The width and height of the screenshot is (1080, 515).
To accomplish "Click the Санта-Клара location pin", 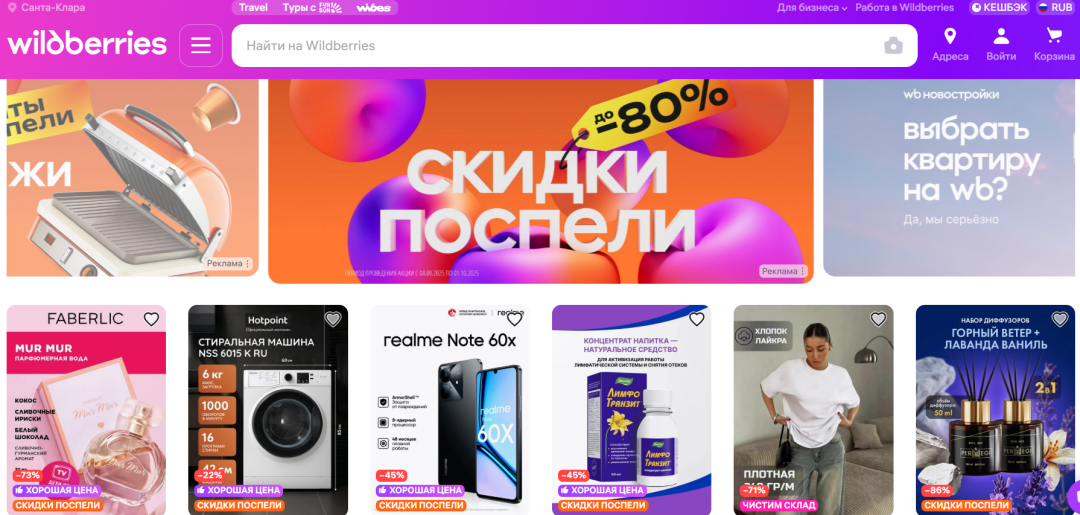I will 12,8.
